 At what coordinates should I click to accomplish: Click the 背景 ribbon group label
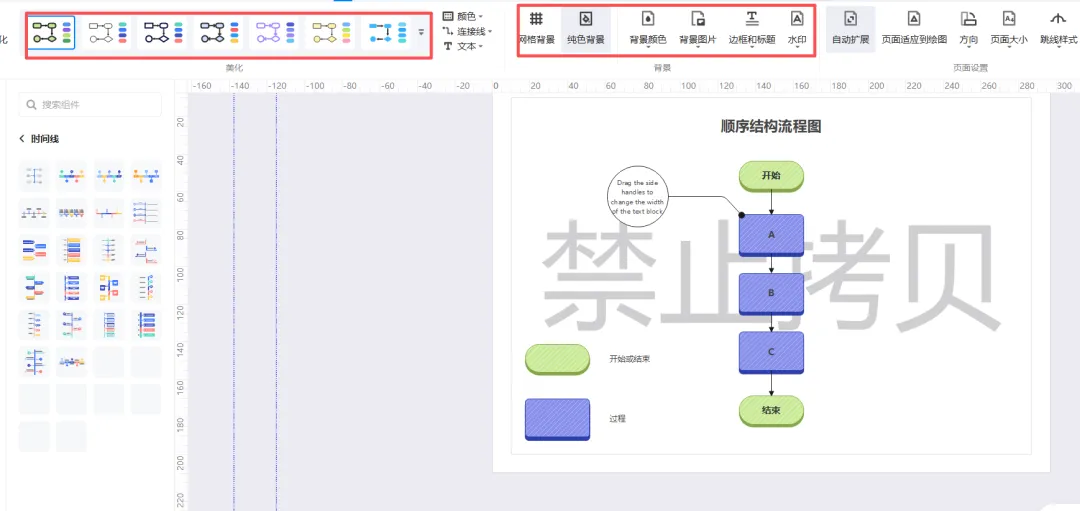[x=662, y=68]
